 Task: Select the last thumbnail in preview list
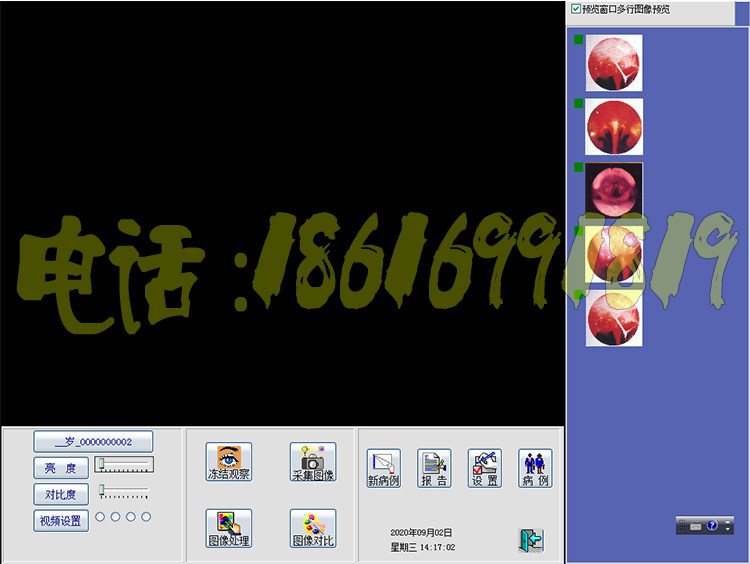(x=614, y=318)
